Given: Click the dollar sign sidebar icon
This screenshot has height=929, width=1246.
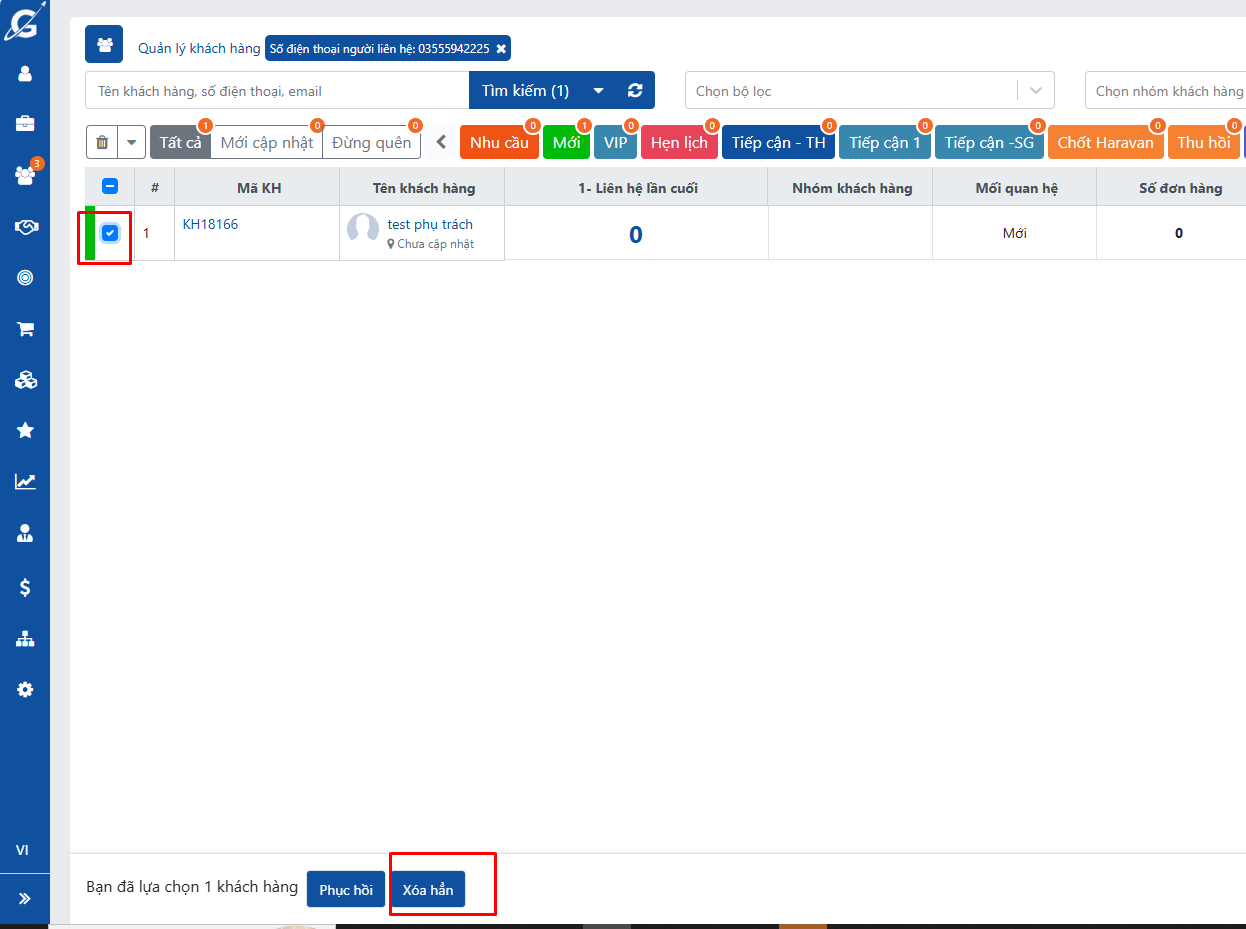Looking at the screenshot, I should pos(25,587).
